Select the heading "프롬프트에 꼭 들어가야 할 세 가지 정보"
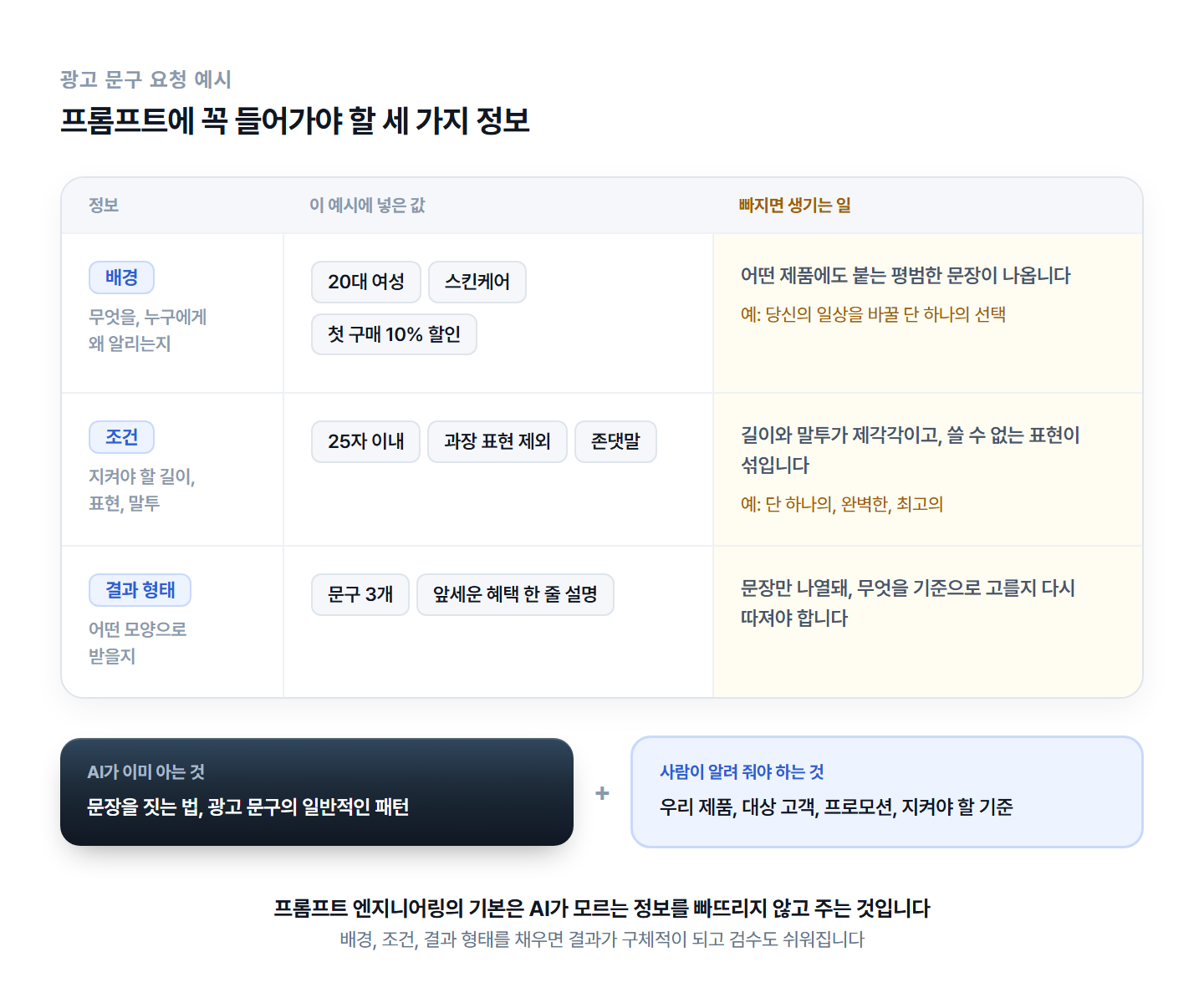This screenshot has height=1008, width=1204. point(295,120)
